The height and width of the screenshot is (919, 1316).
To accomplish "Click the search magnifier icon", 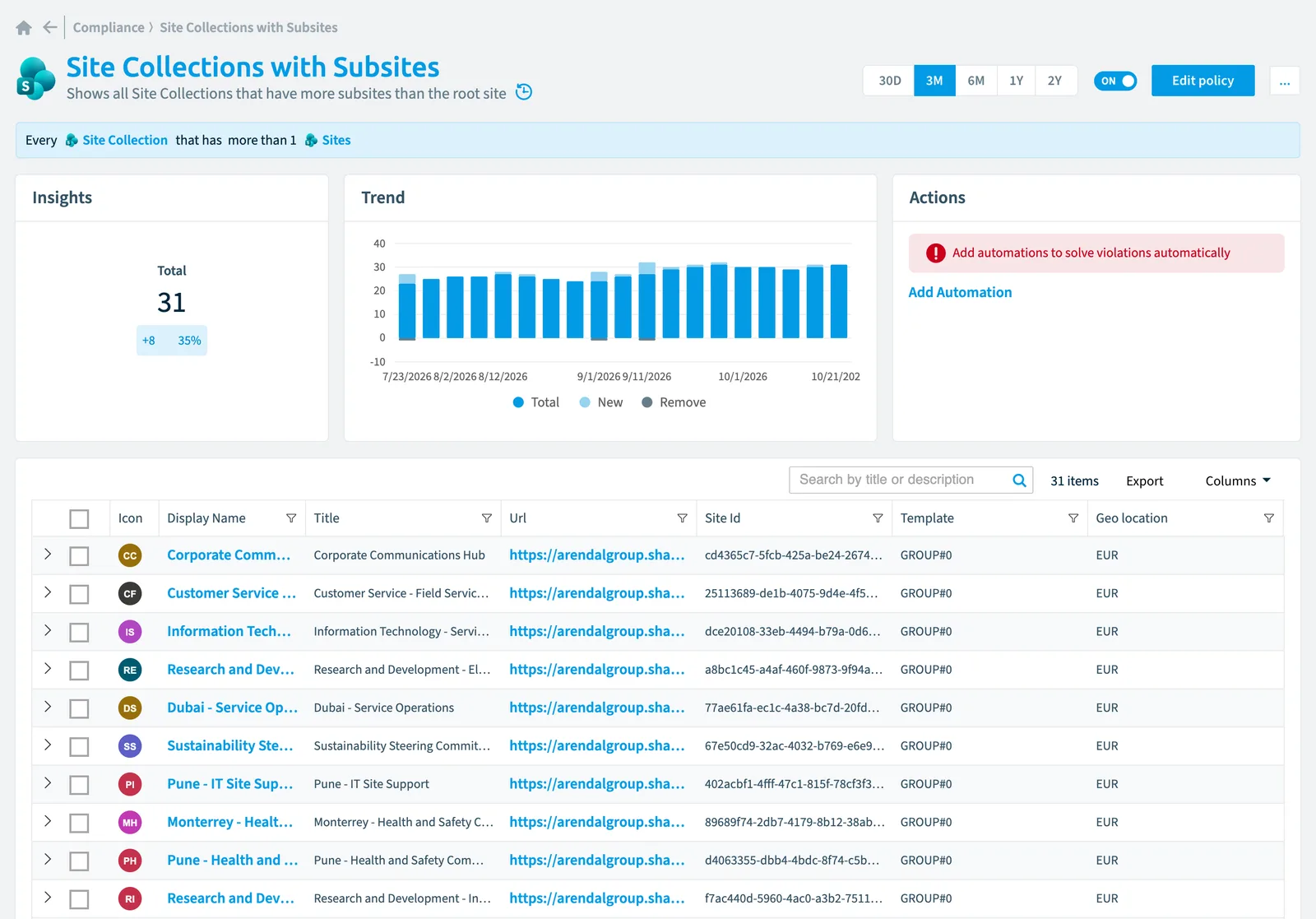I will pos(1019,480).
